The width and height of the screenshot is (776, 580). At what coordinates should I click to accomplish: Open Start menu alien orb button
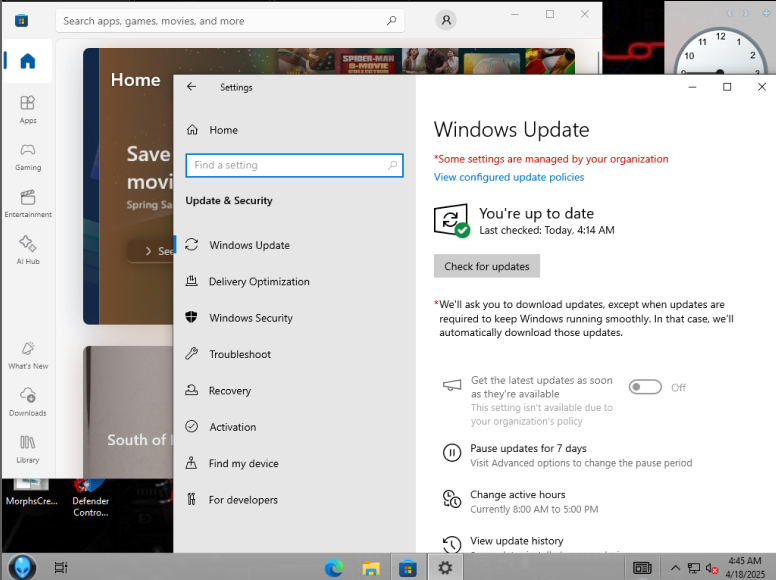click(22, 567)
